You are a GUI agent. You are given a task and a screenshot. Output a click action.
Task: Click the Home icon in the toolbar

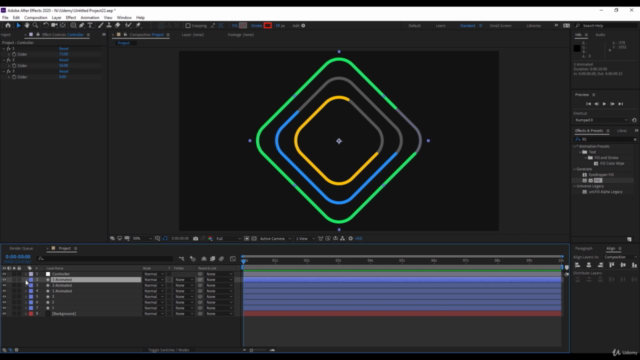point(8,25)
